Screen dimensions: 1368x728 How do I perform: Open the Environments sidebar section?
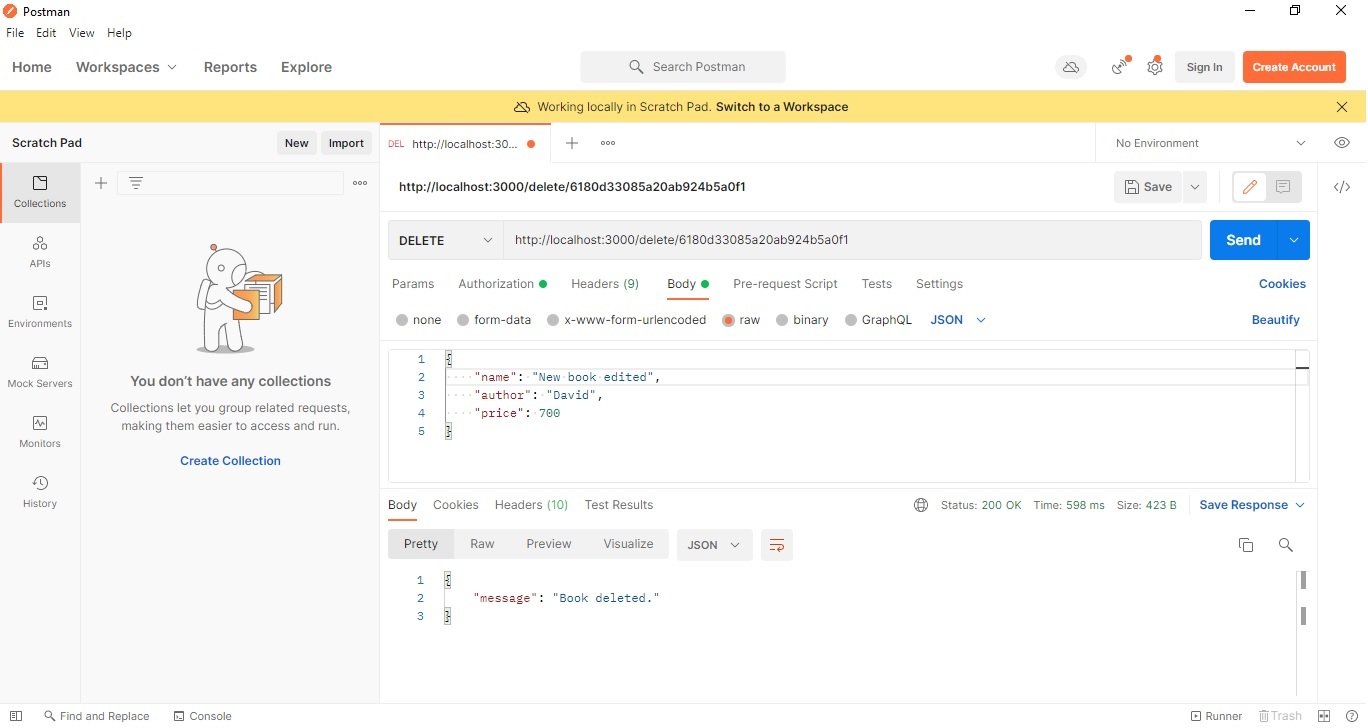click(x=40, y=312)
